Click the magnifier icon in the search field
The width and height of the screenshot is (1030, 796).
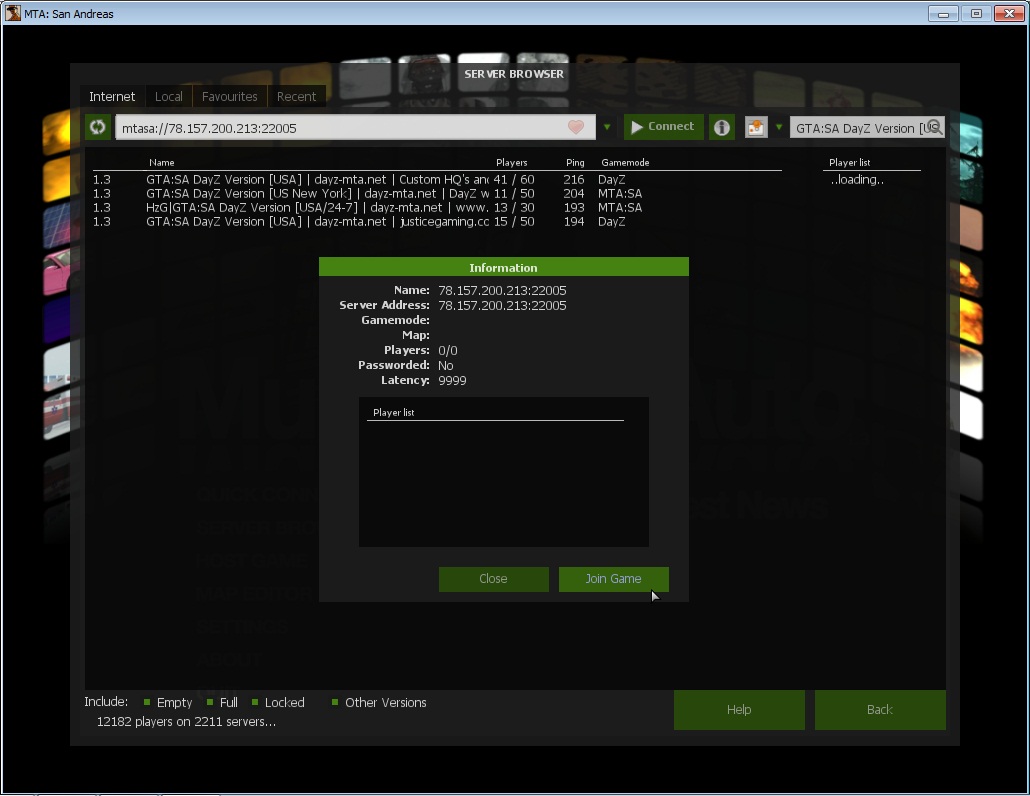click(x=933, y=127)
